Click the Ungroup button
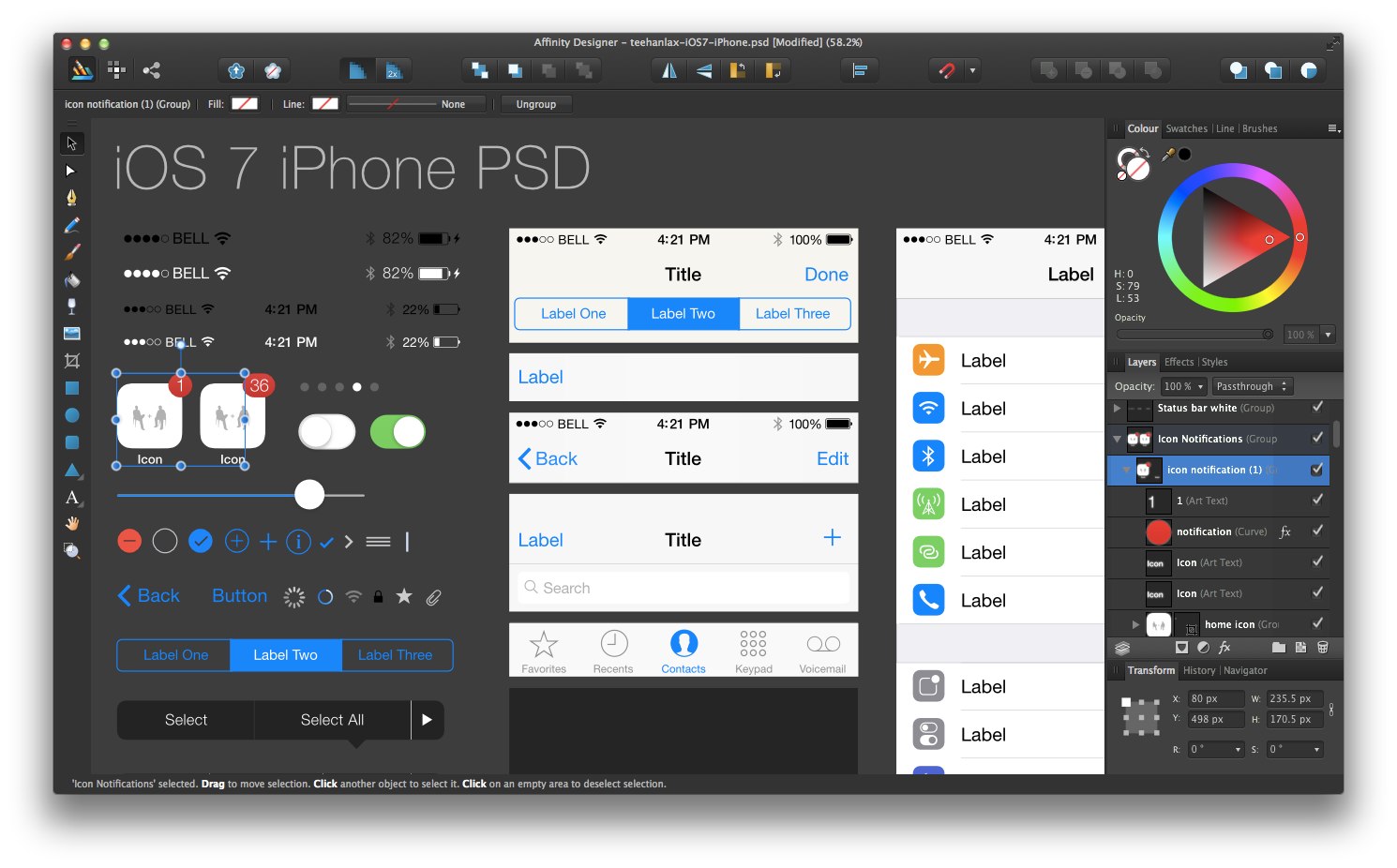Viewport: 1397px width, 868px height. (536, 104)
